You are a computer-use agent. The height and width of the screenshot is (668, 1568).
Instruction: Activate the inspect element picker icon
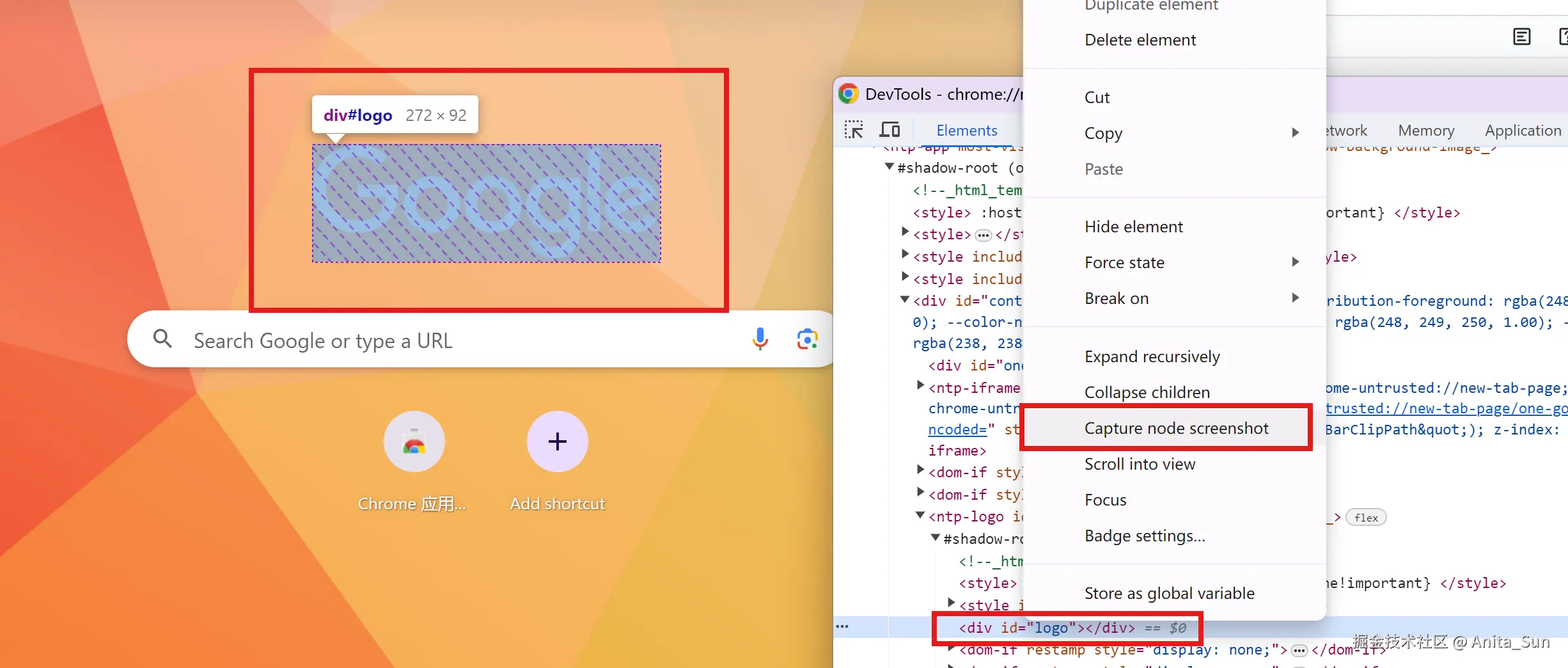[x=854, y=130]
